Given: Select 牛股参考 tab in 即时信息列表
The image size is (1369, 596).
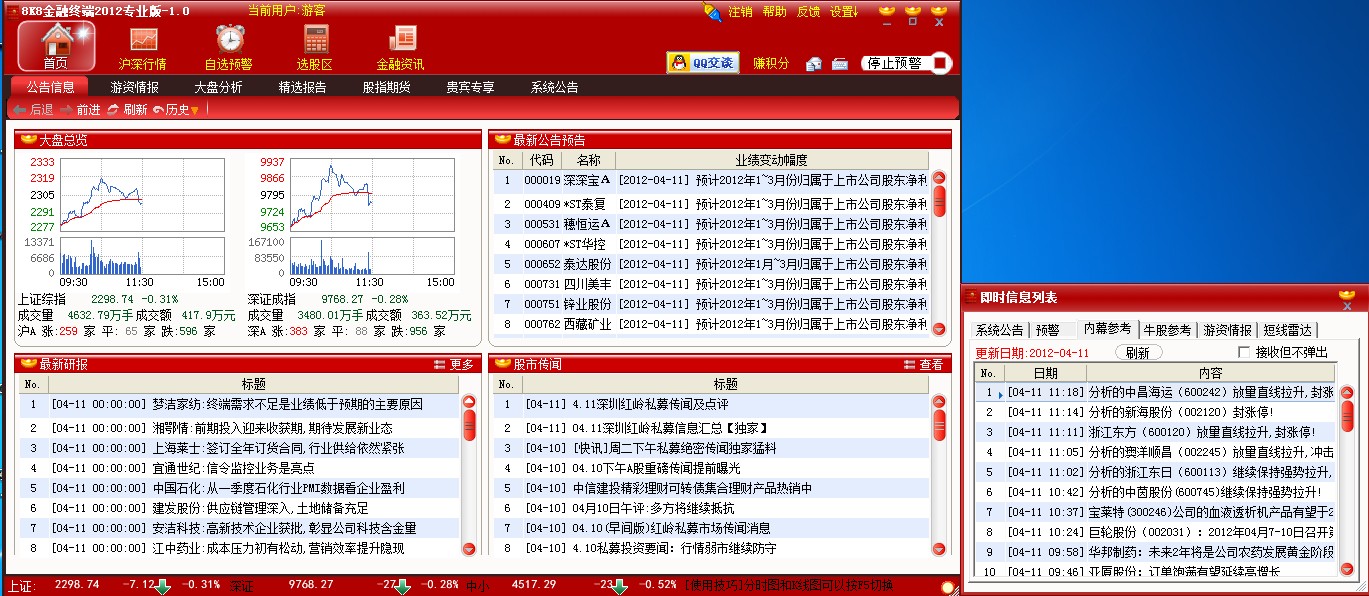Looking at the screenshot, I should 1167,330.
